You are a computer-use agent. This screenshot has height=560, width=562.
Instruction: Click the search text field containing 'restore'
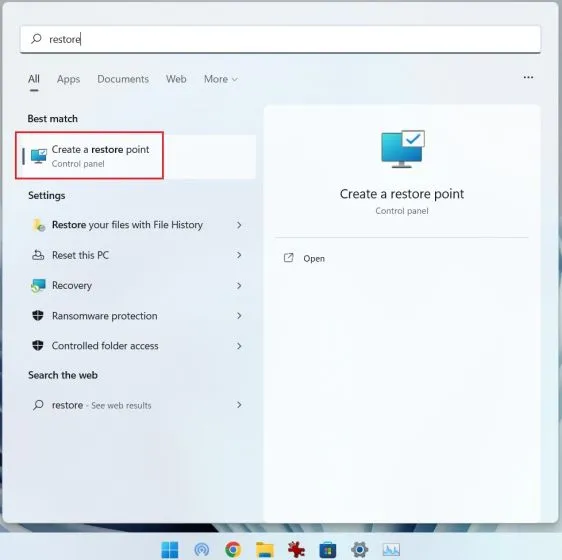coord(280,39)
